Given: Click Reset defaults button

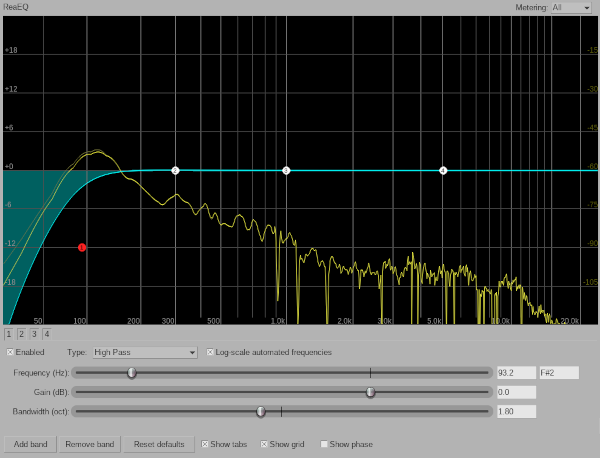Looking at the screenshot, I should [158, 444].
